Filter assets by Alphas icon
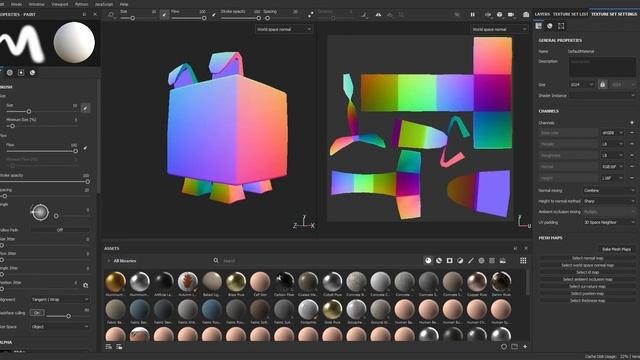 (x=481, y=260)
